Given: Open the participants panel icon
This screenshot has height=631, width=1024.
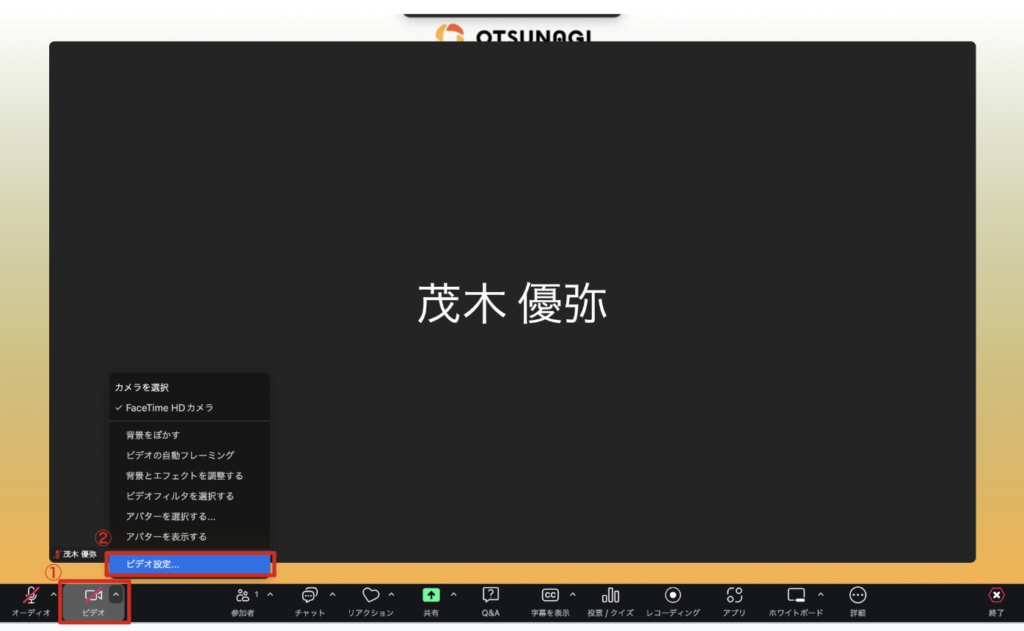Looking at the screenshot, I should pos(242,595).
